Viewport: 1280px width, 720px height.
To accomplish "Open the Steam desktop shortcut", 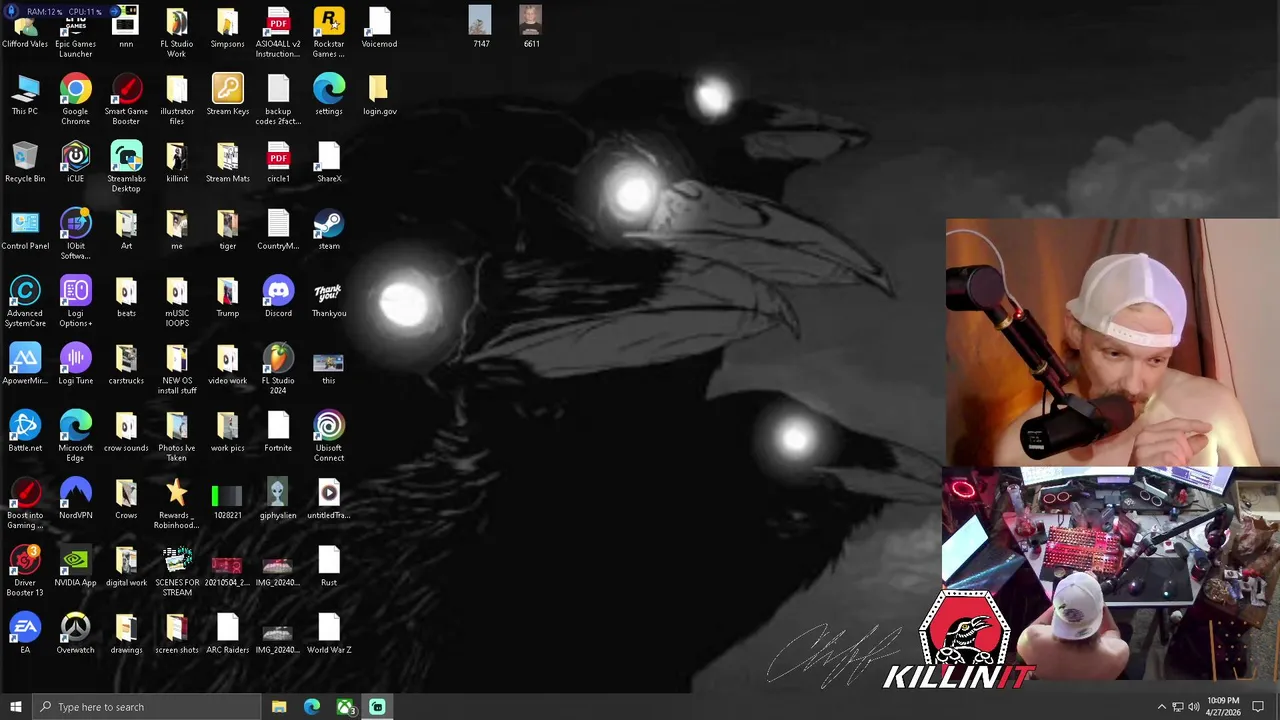I will coord(329,229).
